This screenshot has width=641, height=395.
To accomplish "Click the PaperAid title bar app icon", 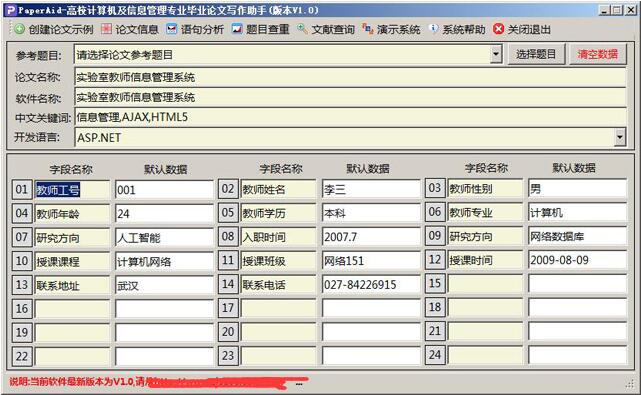I will [x=11, y=10].
